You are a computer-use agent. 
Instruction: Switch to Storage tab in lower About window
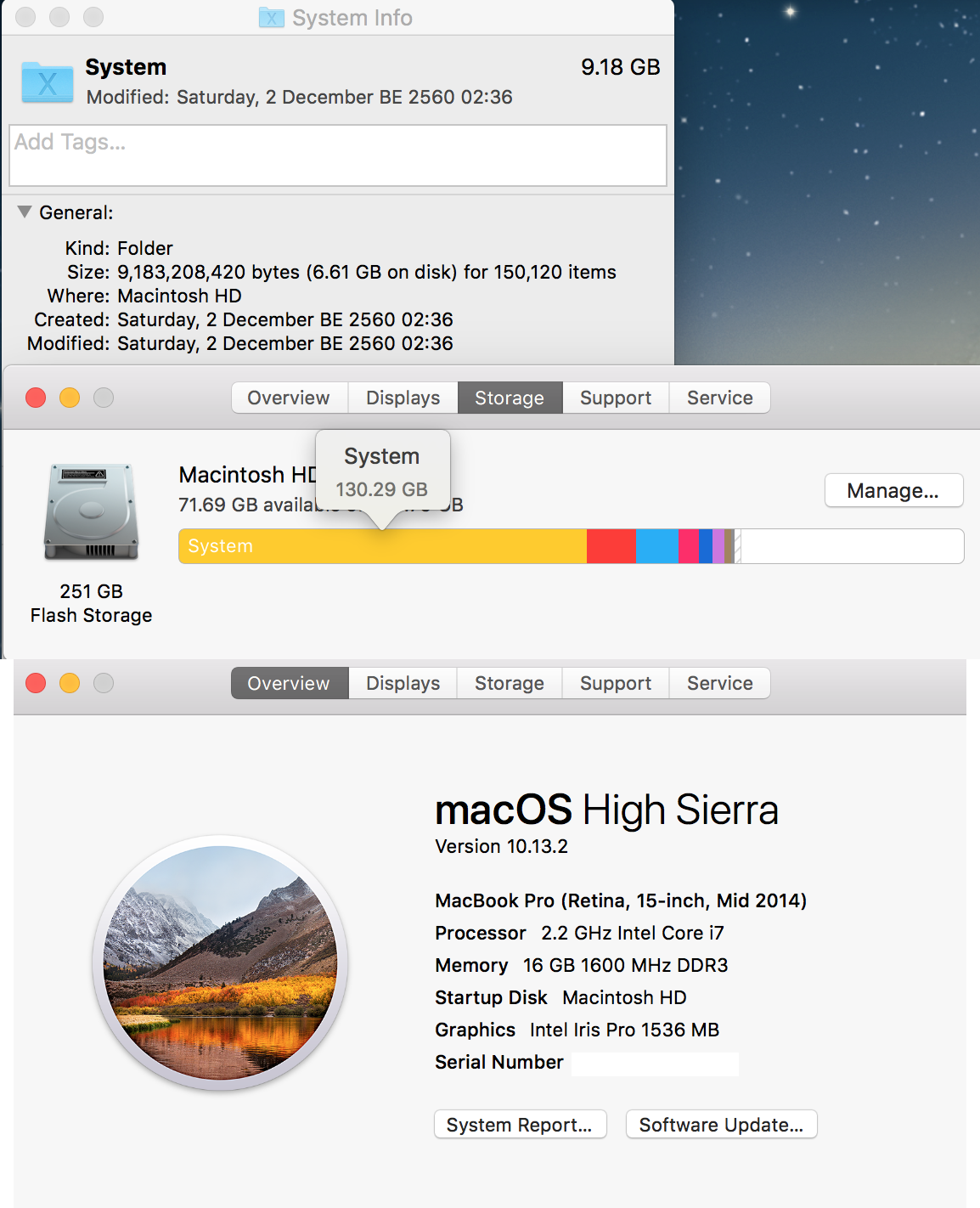510,683
